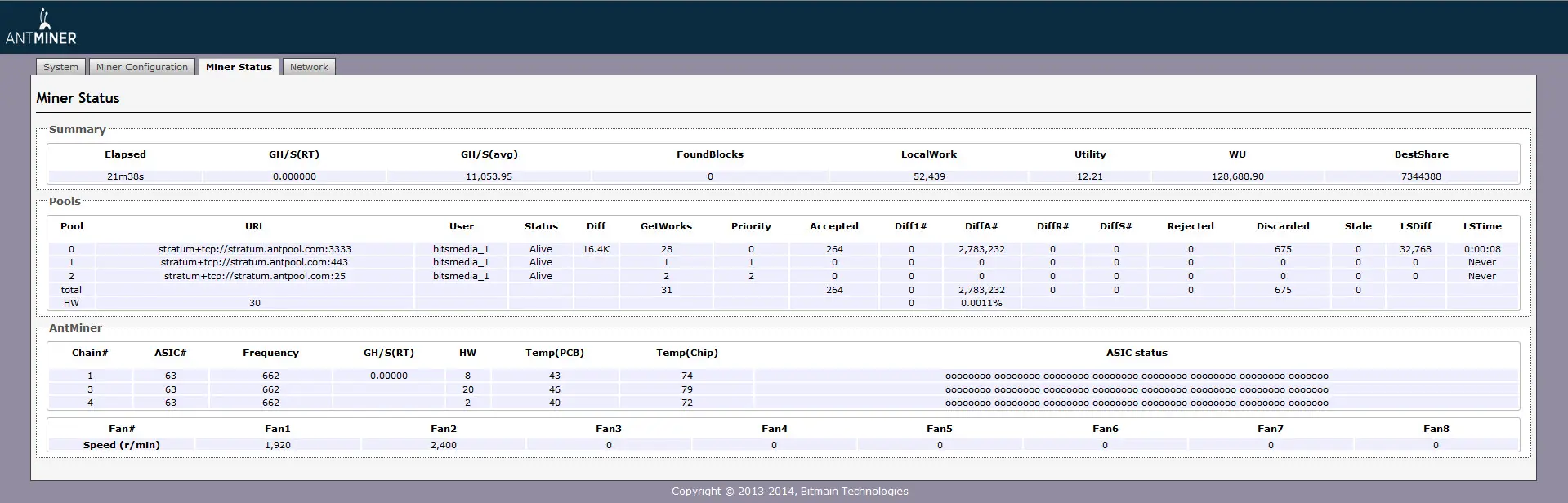Viewport: 1568px width, 503px height.
Task: Click pool 0 GetWorks value 28
Action: [667, 249]
